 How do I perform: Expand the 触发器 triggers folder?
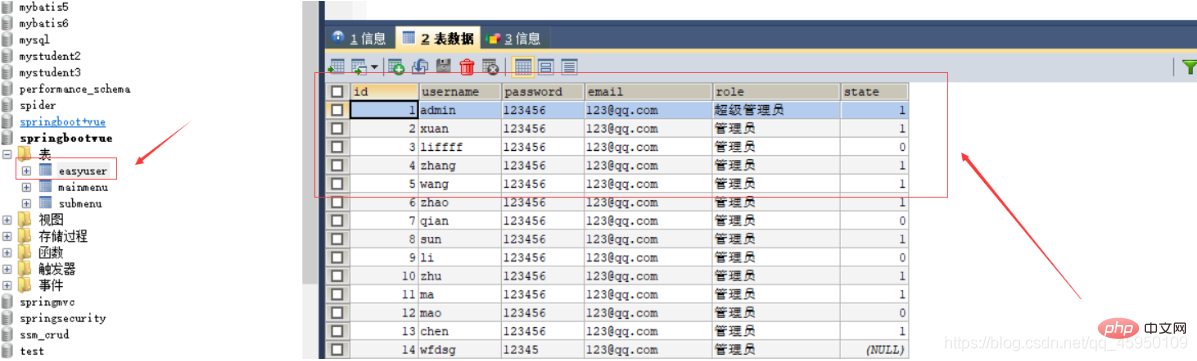click(7, 269)
